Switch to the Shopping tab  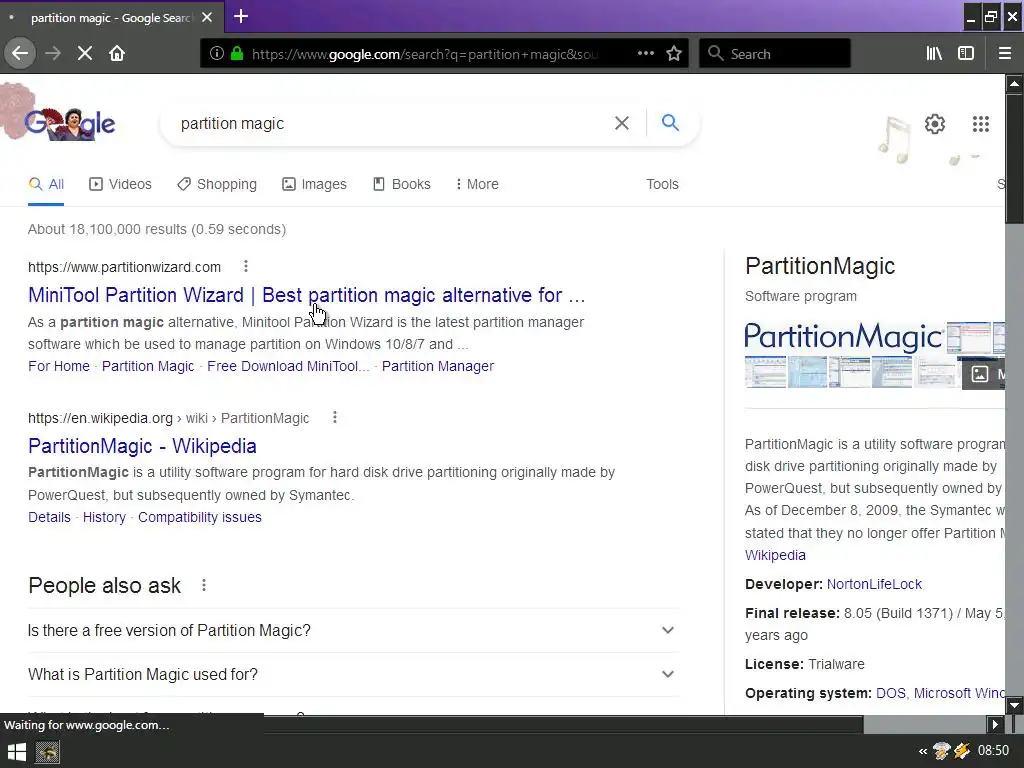tap(217, 184)
